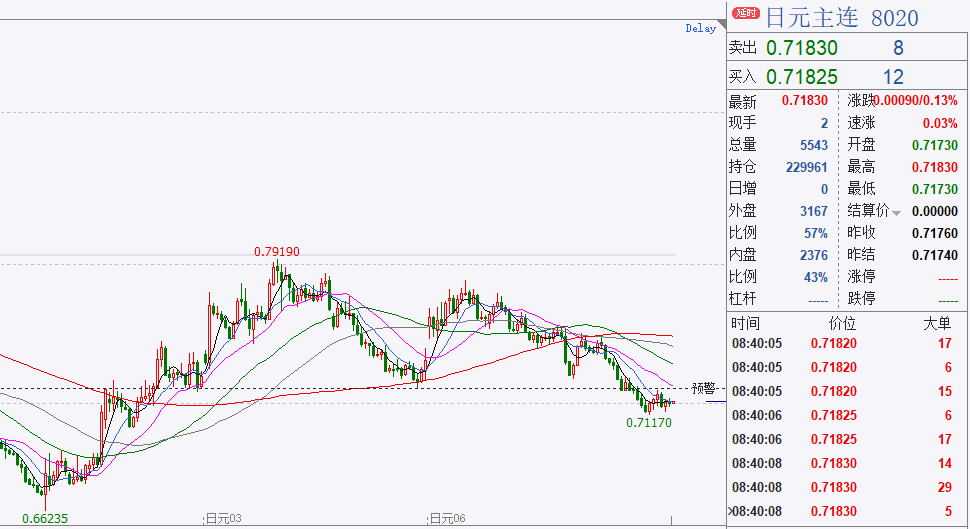Screen dimensions: 970x529
Task: Click the 杠杆 leverage label
Action: click(742, 298)
